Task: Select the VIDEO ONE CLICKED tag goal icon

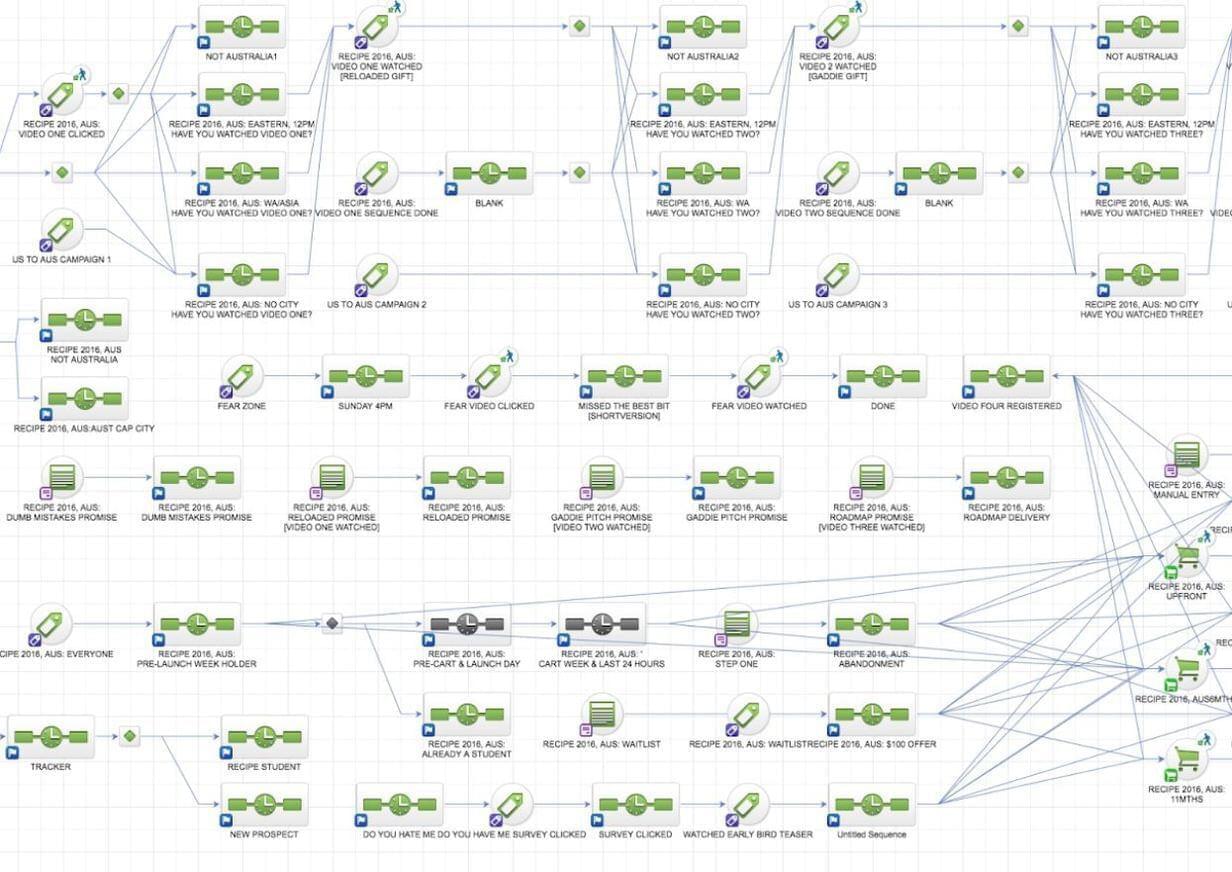Action: click(x=61, y=94)
